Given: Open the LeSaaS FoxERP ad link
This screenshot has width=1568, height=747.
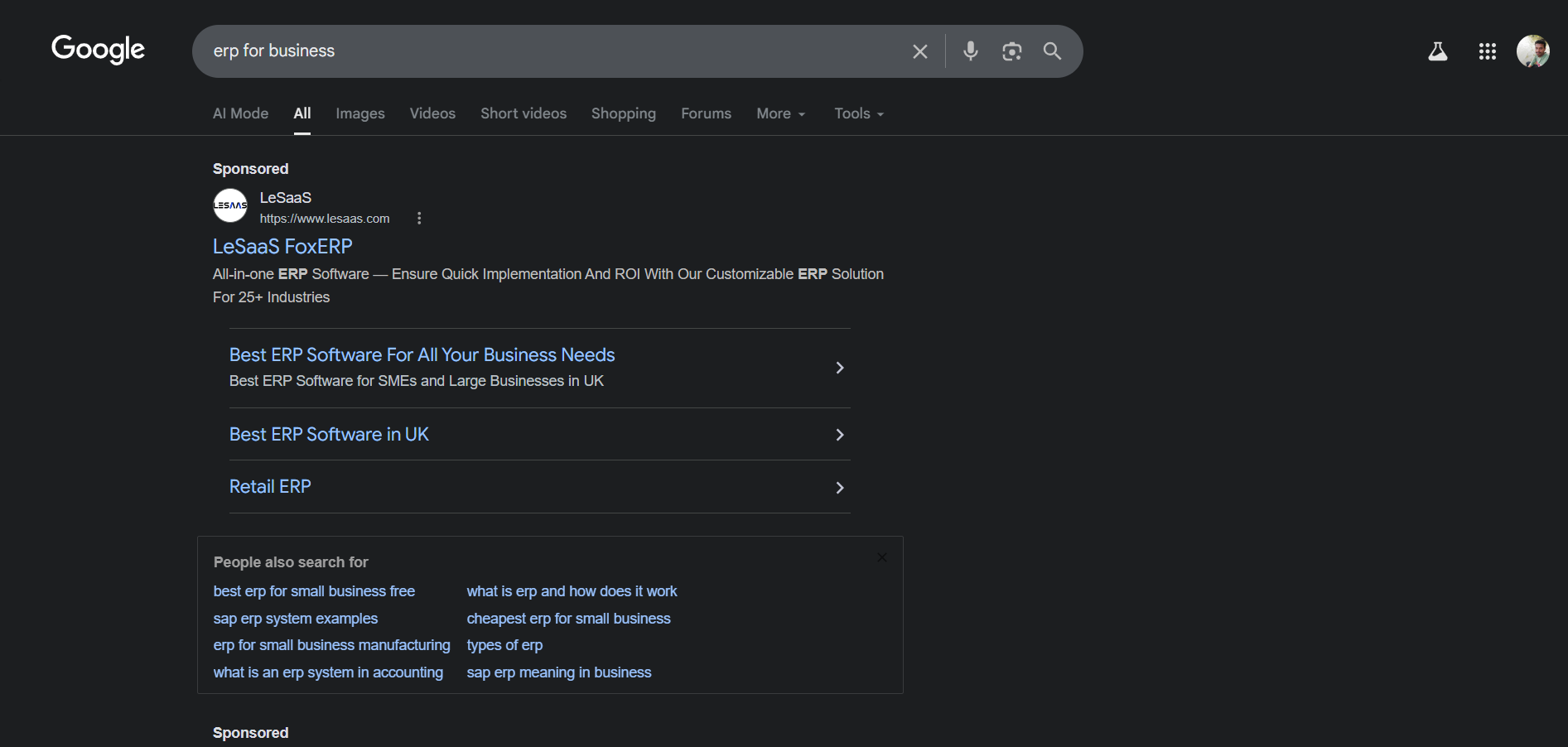Looking at the screenshot, I should [282, 247].
